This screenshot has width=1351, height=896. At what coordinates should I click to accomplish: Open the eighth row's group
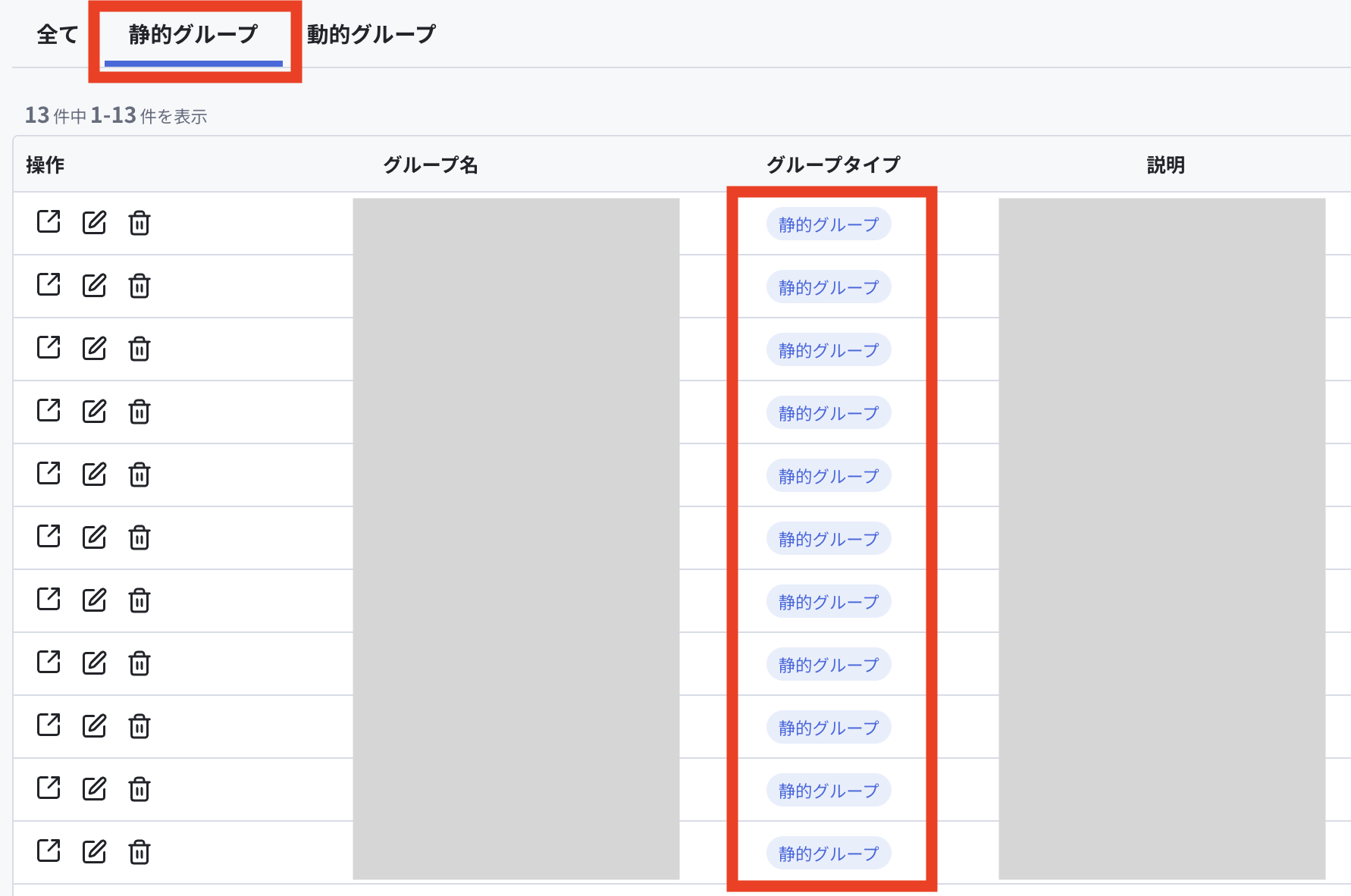pos(49,662)
